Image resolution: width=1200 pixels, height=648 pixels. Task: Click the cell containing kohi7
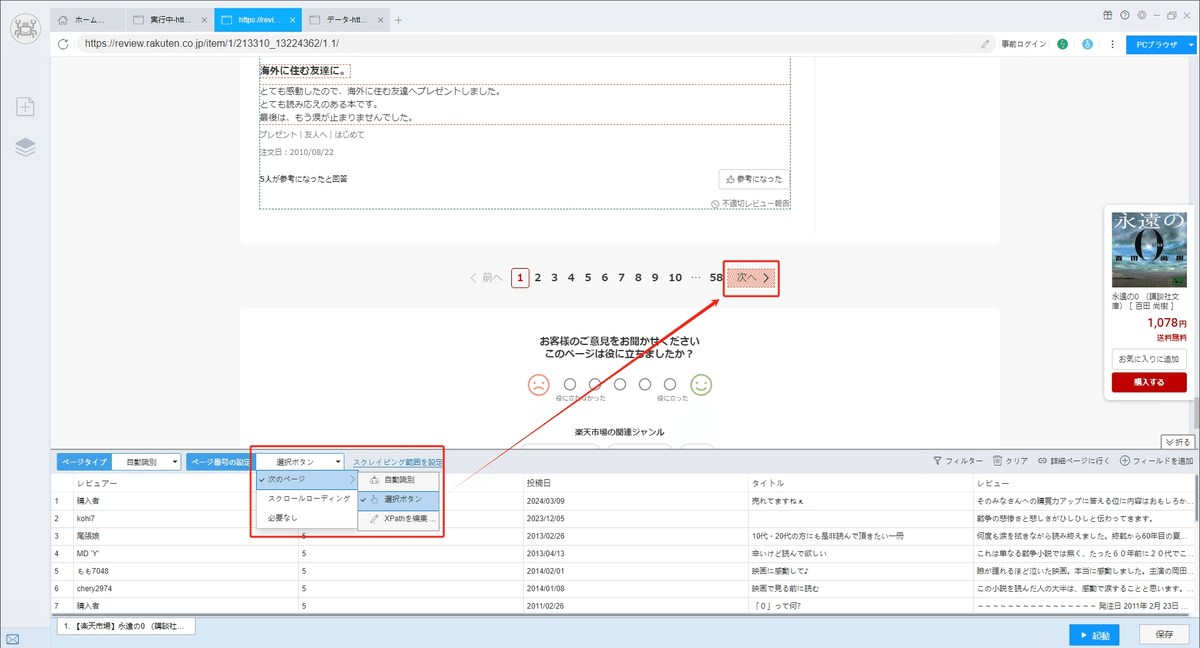coord(184,518)
